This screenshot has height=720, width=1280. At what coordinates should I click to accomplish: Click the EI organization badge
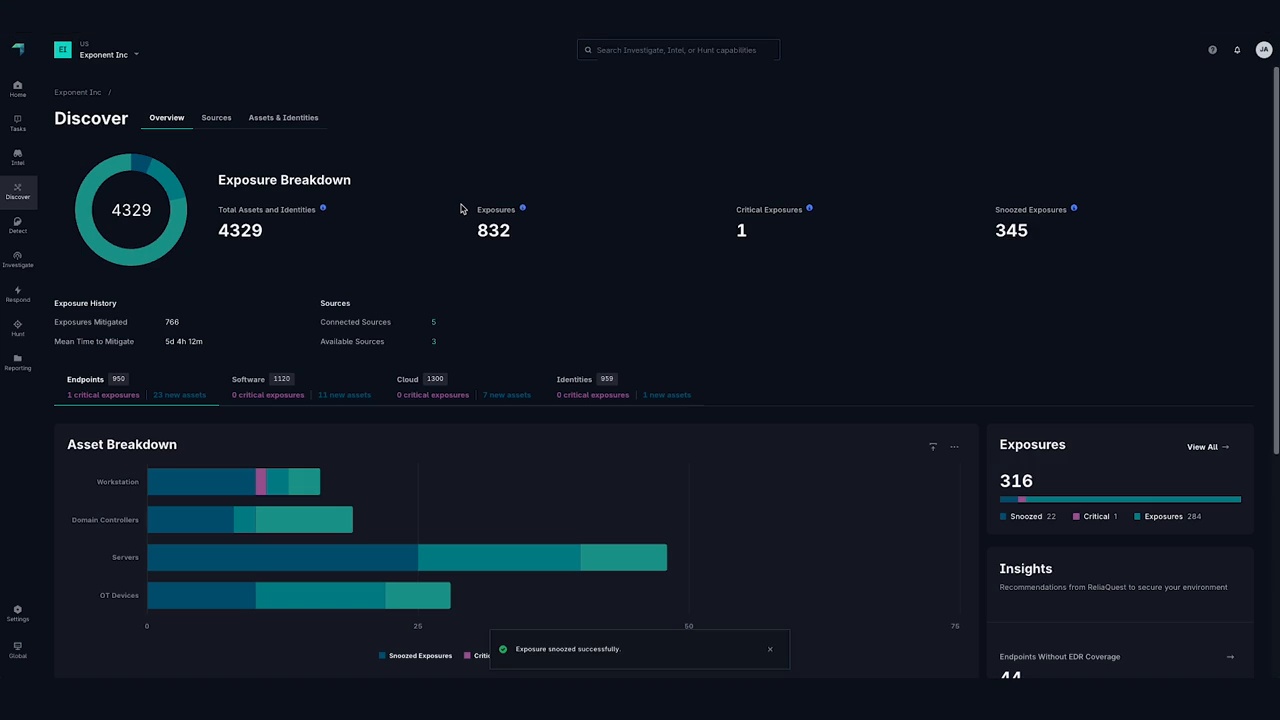(63, 49)
